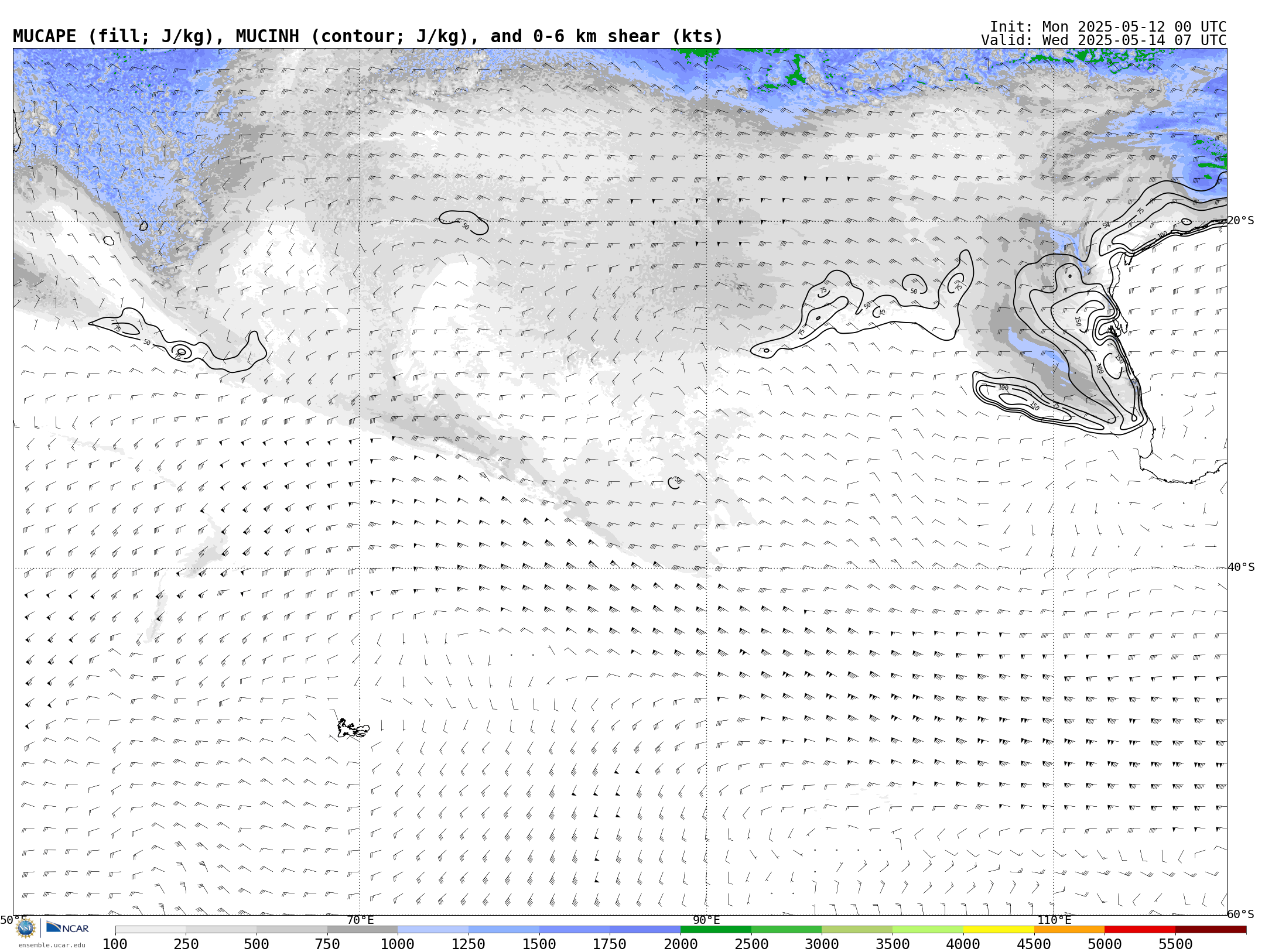Viewport: 1265px width, 952px height.
Task: Pick the 3500-4000 lime colorbar swatch
Action: point(928,930)
